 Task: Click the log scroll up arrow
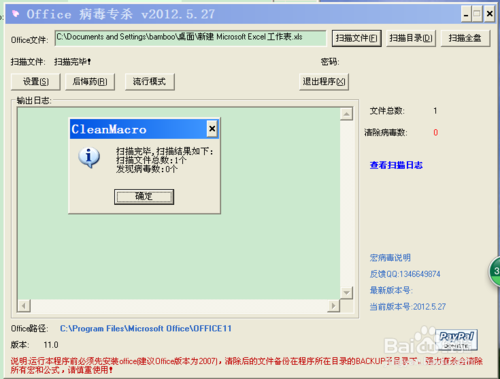click(x=346, y=114)
